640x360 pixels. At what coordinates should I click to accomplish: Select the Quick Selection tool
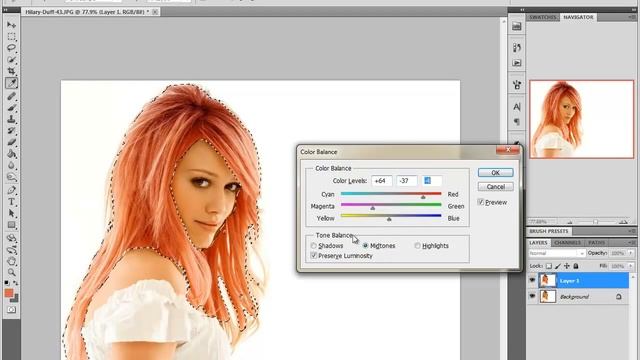click(x=11, y=60)
